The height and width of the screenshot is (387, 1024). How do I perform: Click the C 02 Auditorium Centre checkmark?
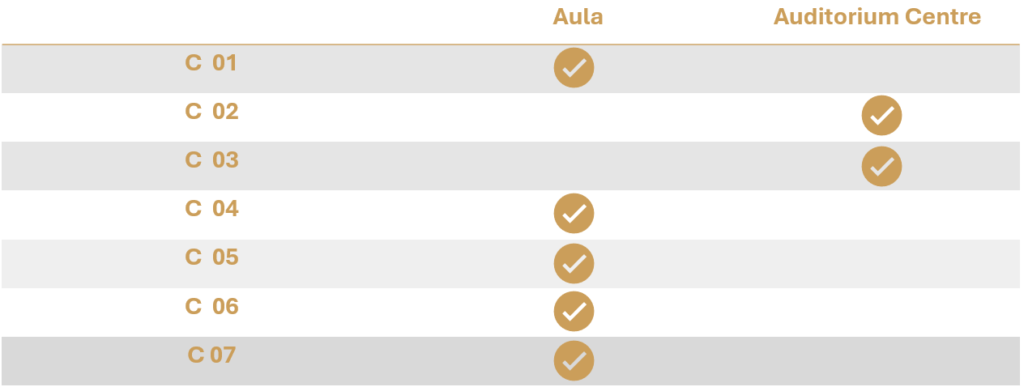click(x=882, y=116)
